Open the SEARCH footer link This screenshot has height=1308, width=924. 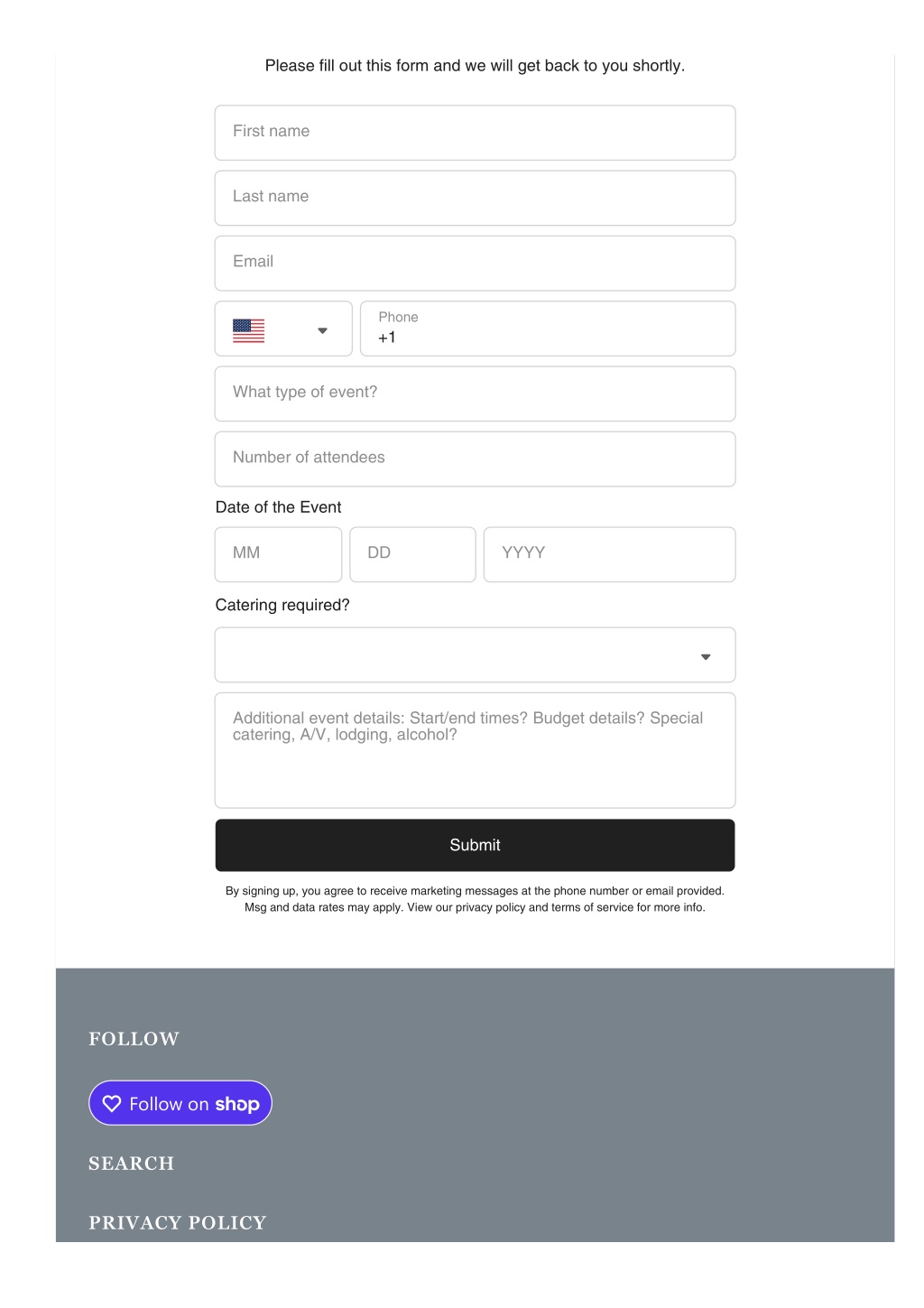pos(132,1164)
